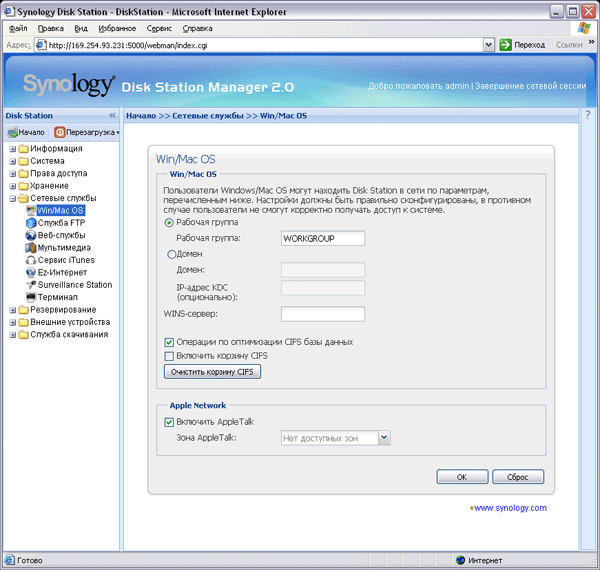This screenshot has height=570, width=600.
Task: Click the Synology logo
Action: click(x=69, y=84)
